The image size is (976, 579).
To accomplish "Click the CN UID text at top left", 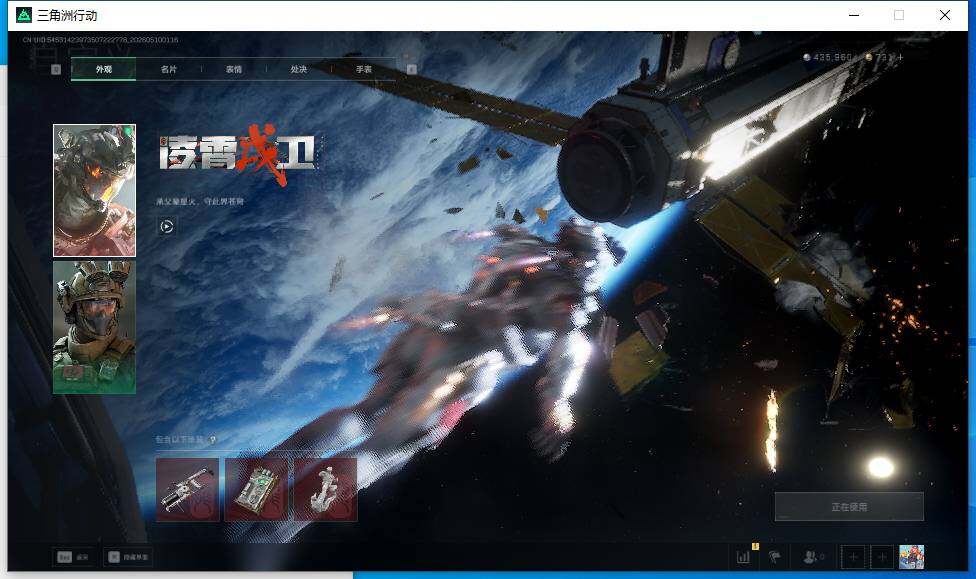I will point(101,40).
